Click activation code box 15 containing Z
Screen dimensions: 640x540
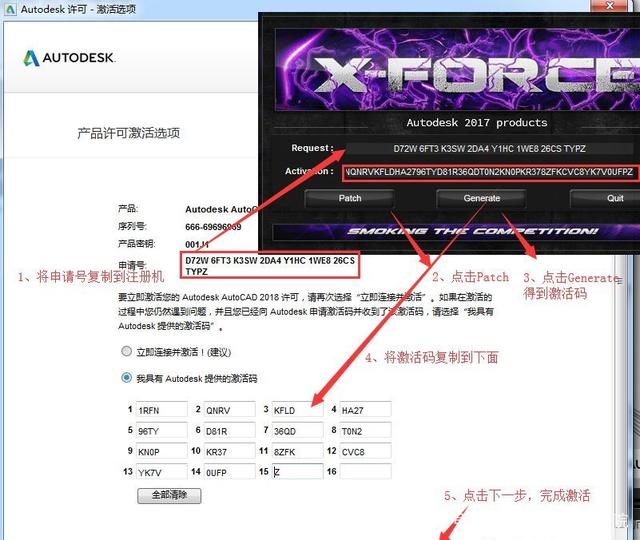click(298, 472)
